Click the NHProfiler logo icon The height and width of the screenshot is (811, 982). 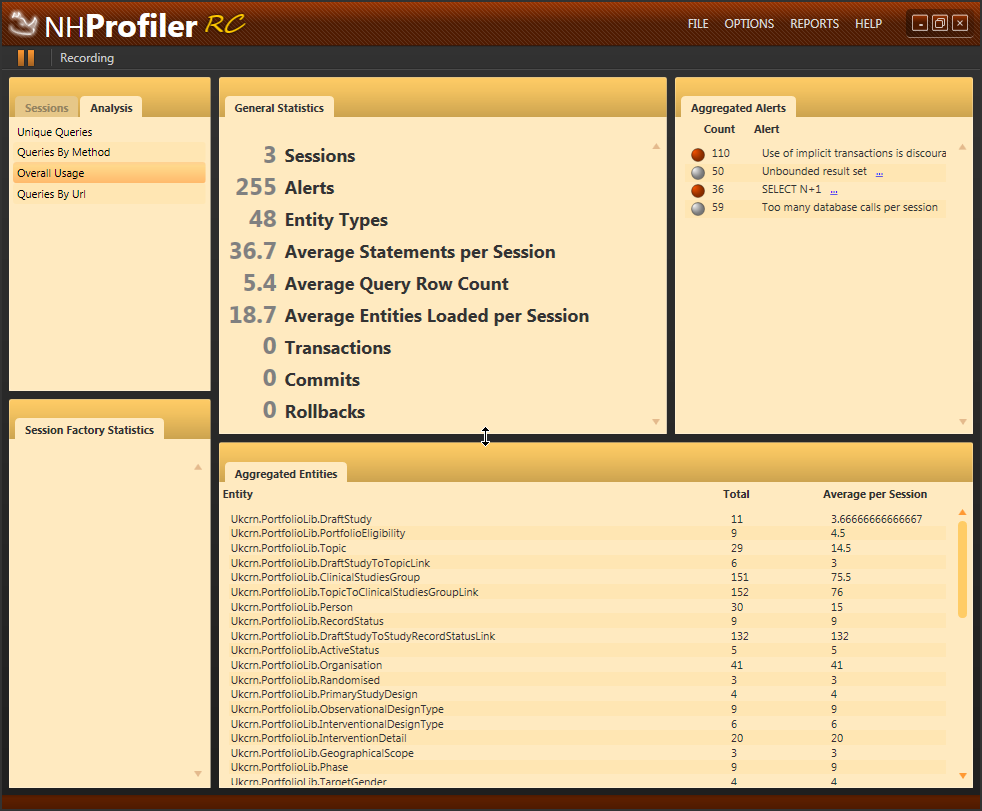click(24, 25)
